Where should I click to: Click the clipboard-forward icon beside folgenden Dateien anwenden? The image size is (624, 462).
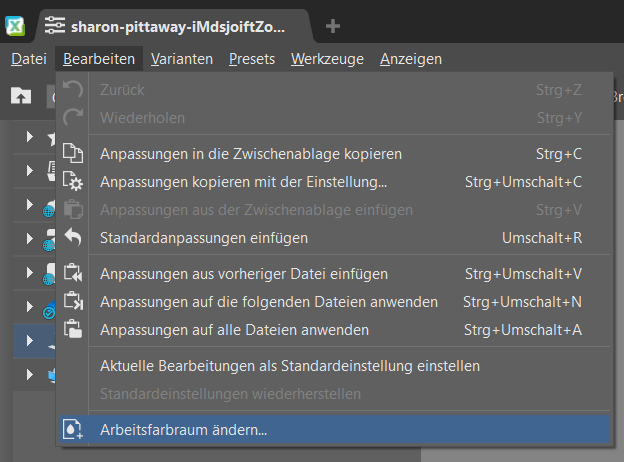(73, 301)
